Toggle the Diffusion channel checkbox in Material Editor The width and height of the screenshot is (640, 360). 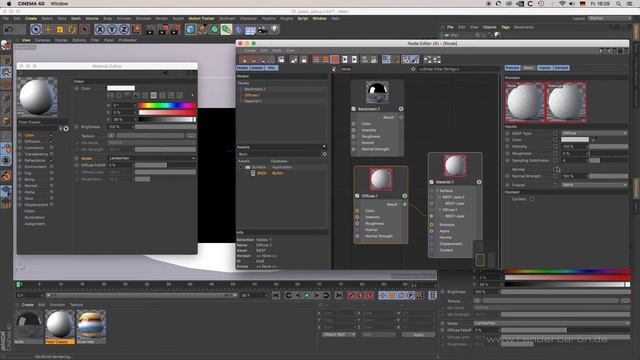pyautogui.click(x=51, y=141)
